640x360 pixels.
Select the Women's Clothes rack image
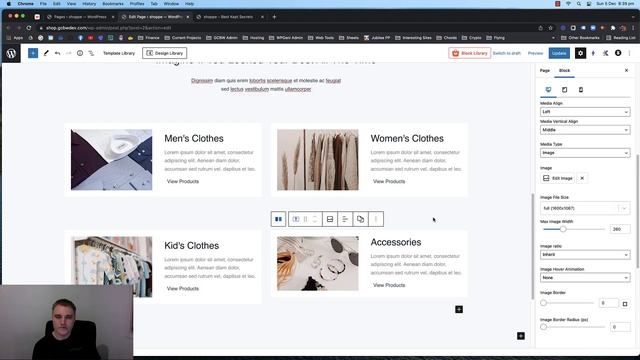(318, 160)
